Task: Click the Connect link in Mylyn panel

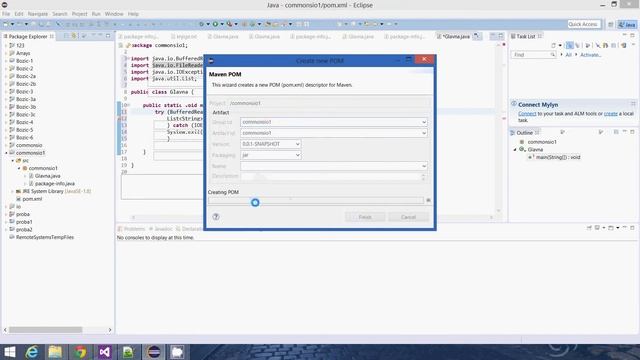Action: coord(527,114)
